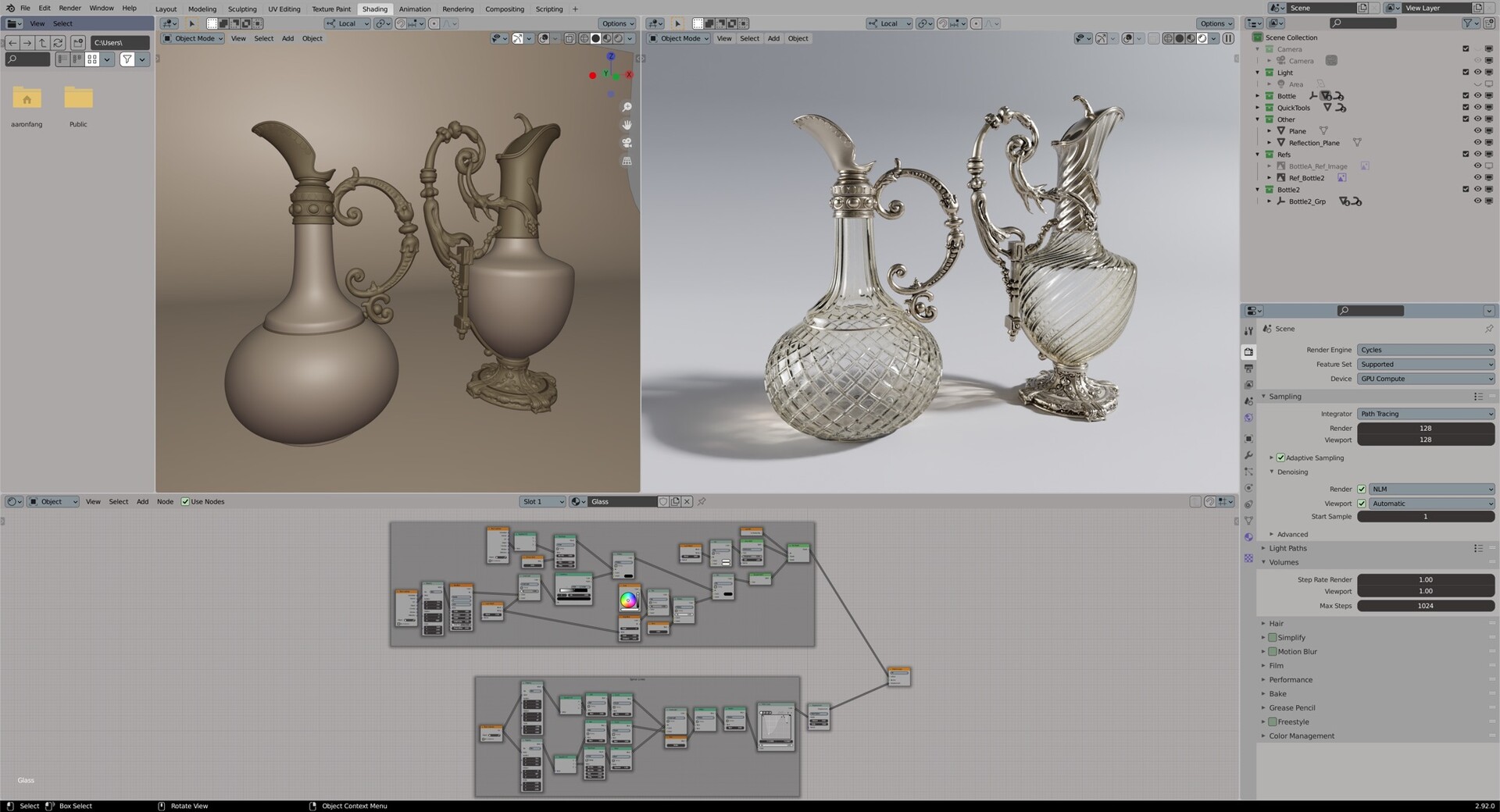The width and height of the screenshot is (1500, 812).
Task: Click Options button in right viewport header
Action: 1215,23
